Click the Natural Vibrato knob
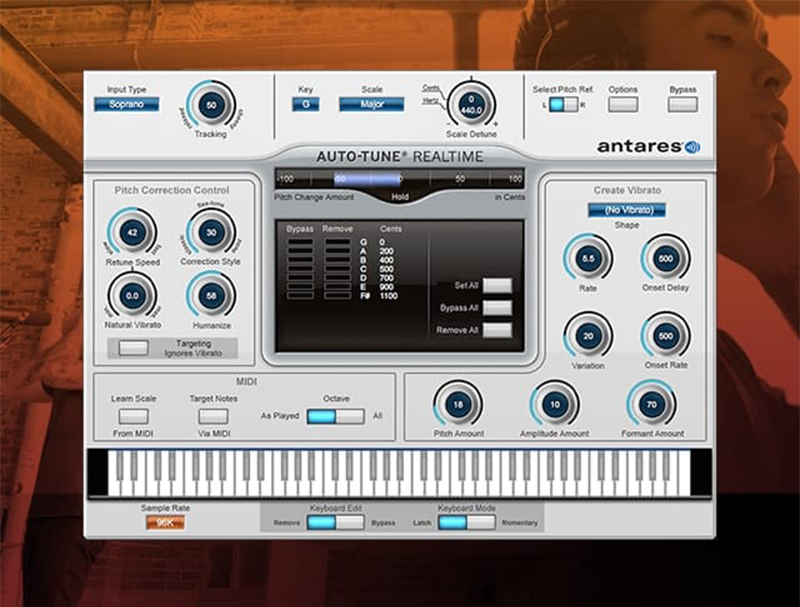The height and width of the screenshot is (607, 800). [x=132, y=296]
